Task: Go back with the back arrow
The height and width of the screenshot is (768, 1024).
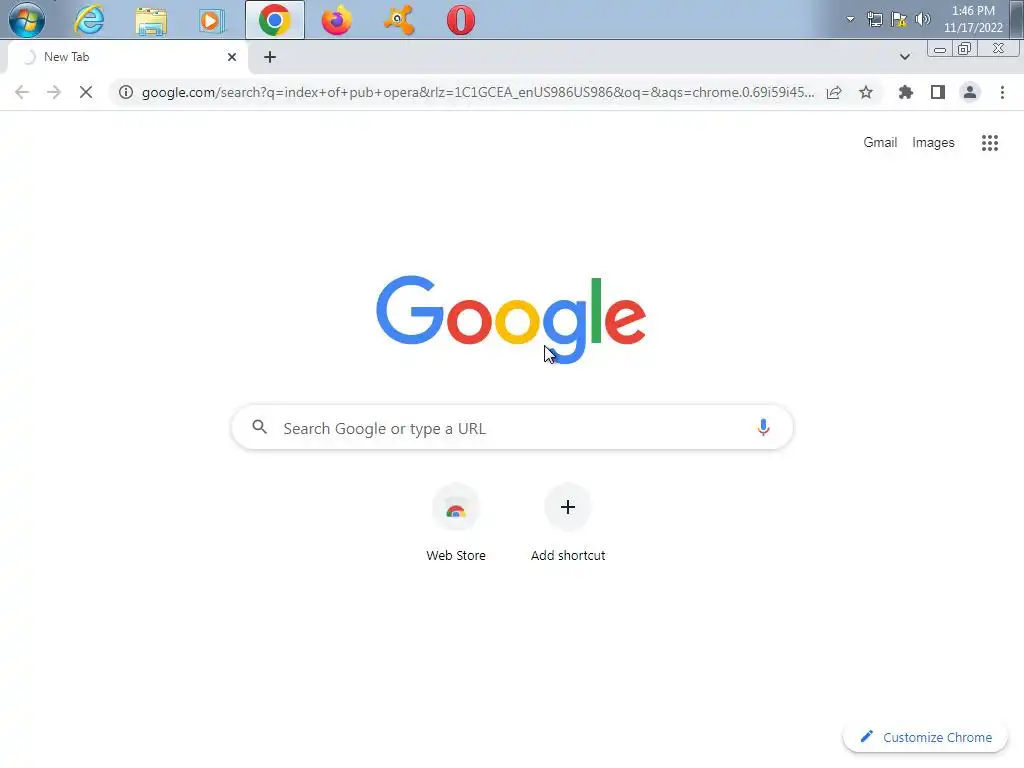Action: pyautogui.click(x=22, y=92)
